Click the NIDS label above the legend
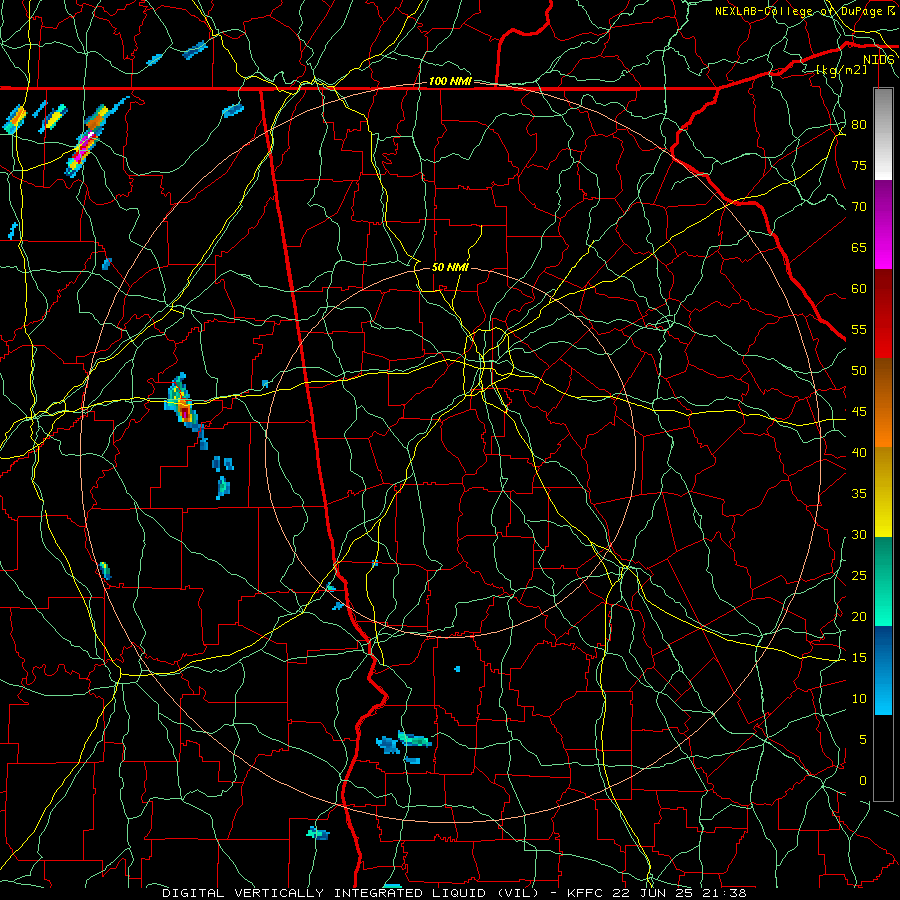 pyautogui.click(x=879, y=60)
